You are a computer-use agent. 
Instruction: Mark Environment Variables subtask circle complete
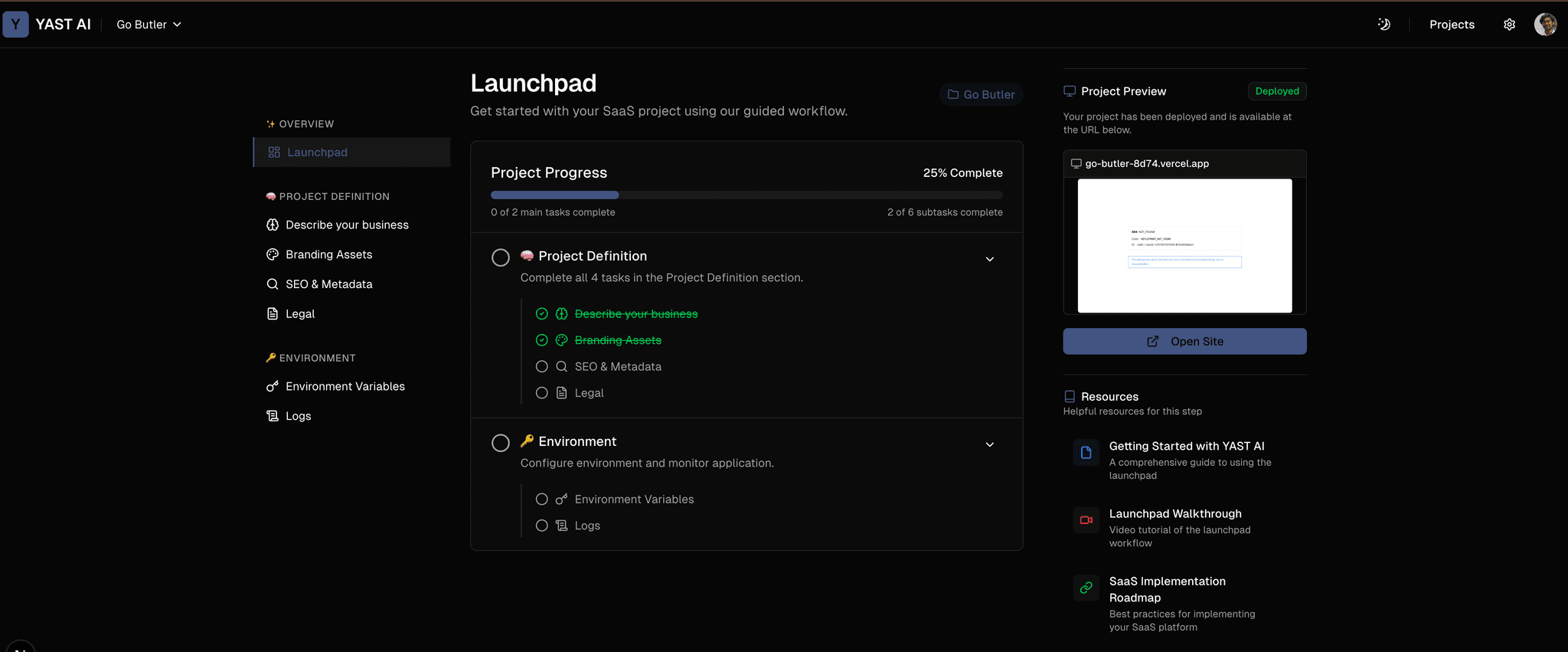[x=542, y=500]
